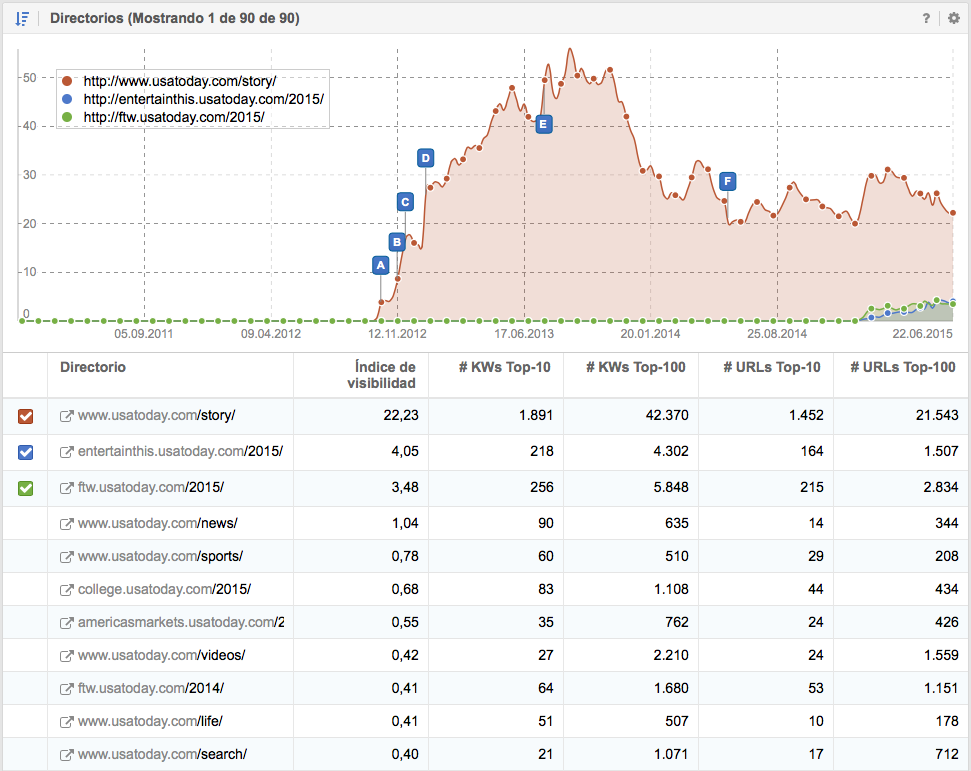The image size is (971, 771).
Task: Open external link icon for www.usatoday.com/news/
Action: 67,524
